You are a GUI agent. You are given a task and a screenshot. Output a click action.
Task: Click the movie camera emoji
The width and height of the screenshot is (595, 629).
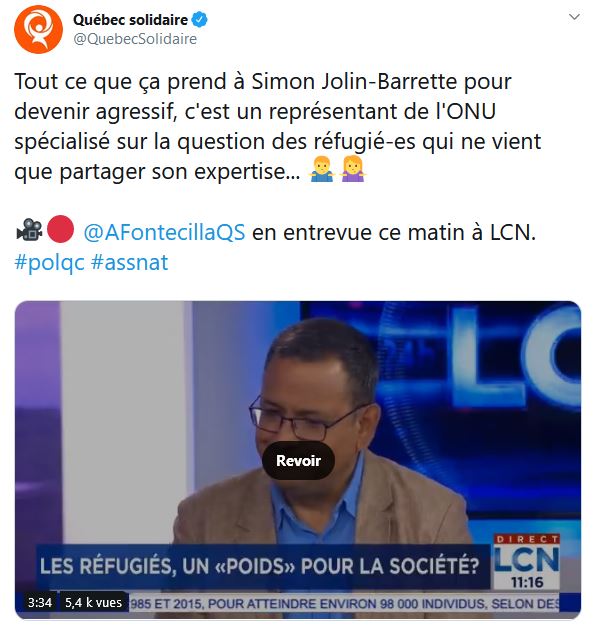pyautogui.click(x=29, y=230)
